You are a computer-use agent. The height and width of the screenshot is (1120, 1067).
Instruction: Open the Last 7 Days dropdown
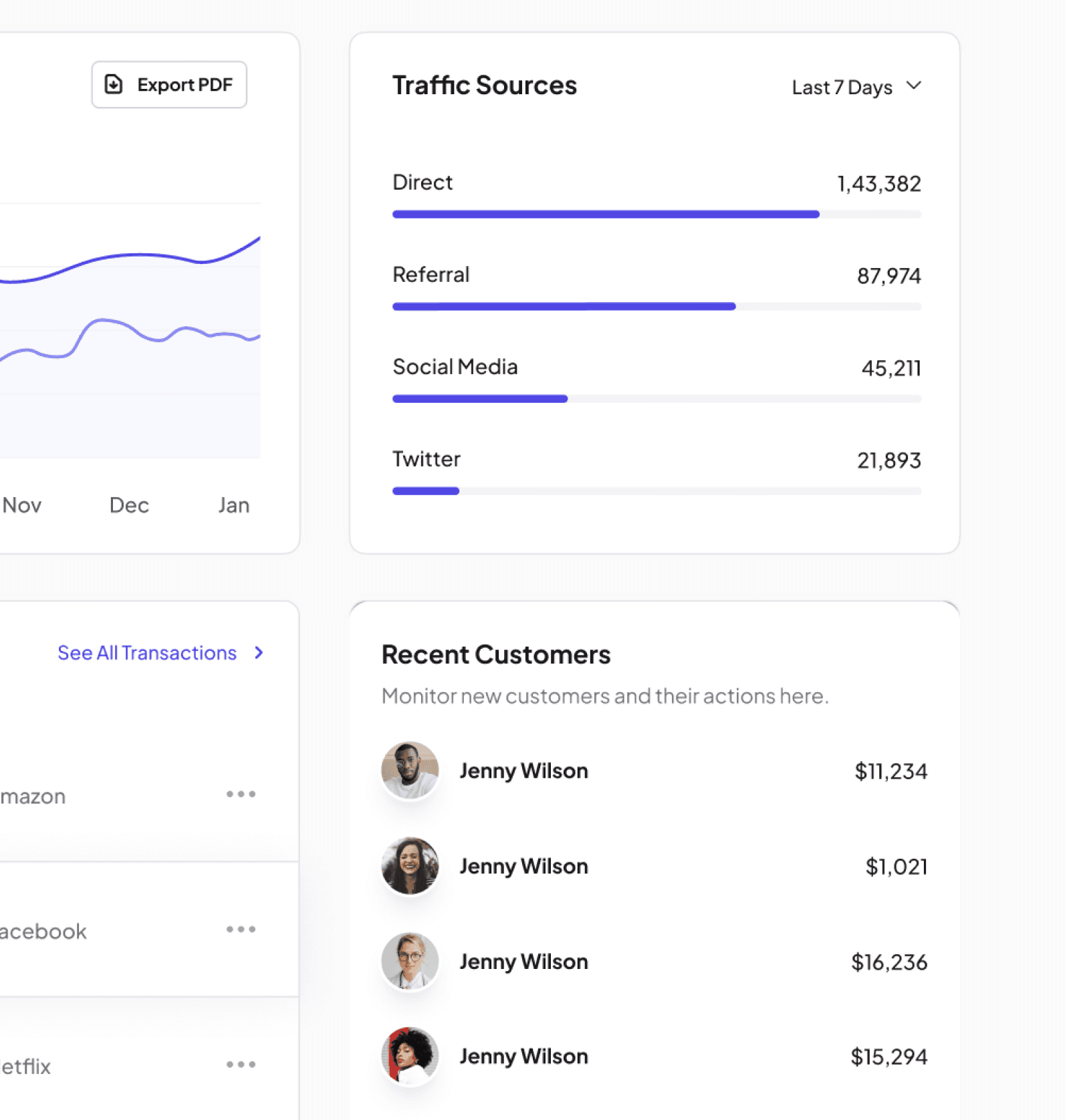[x=856, y=87]
